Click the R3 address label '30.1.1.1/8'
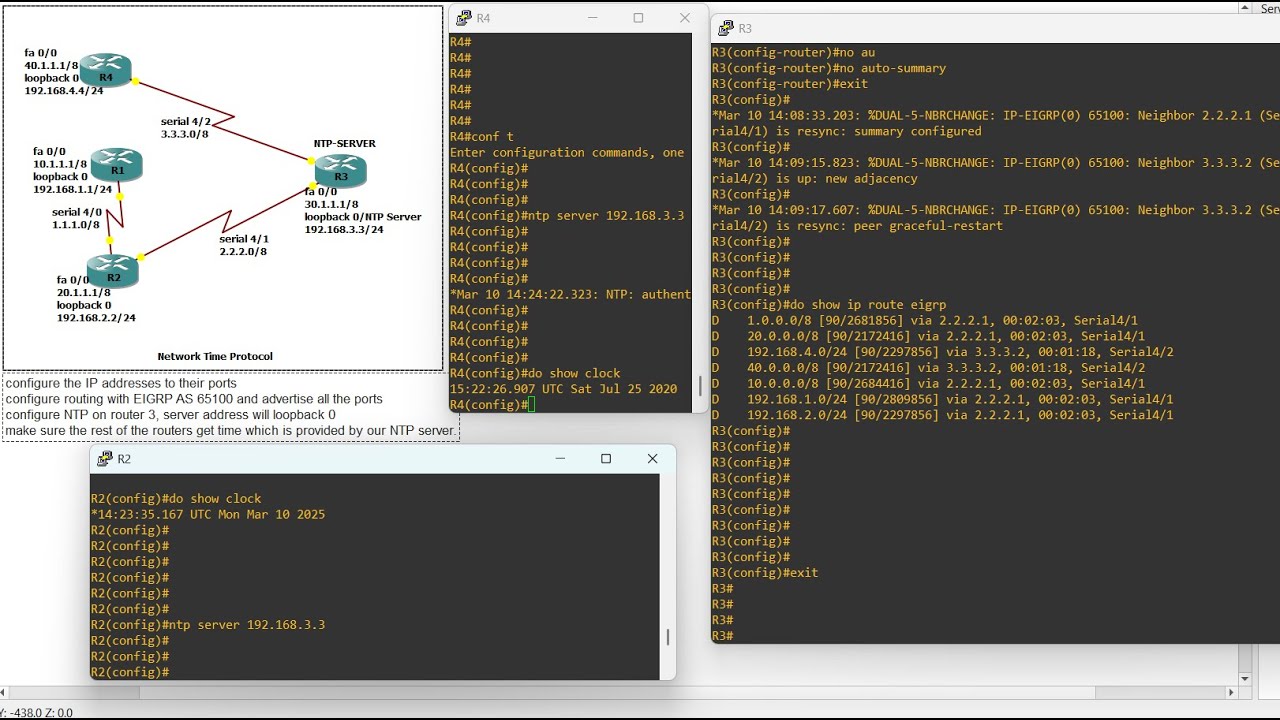Viewport: 1280px width, 720px height. [x=332, y=204]
